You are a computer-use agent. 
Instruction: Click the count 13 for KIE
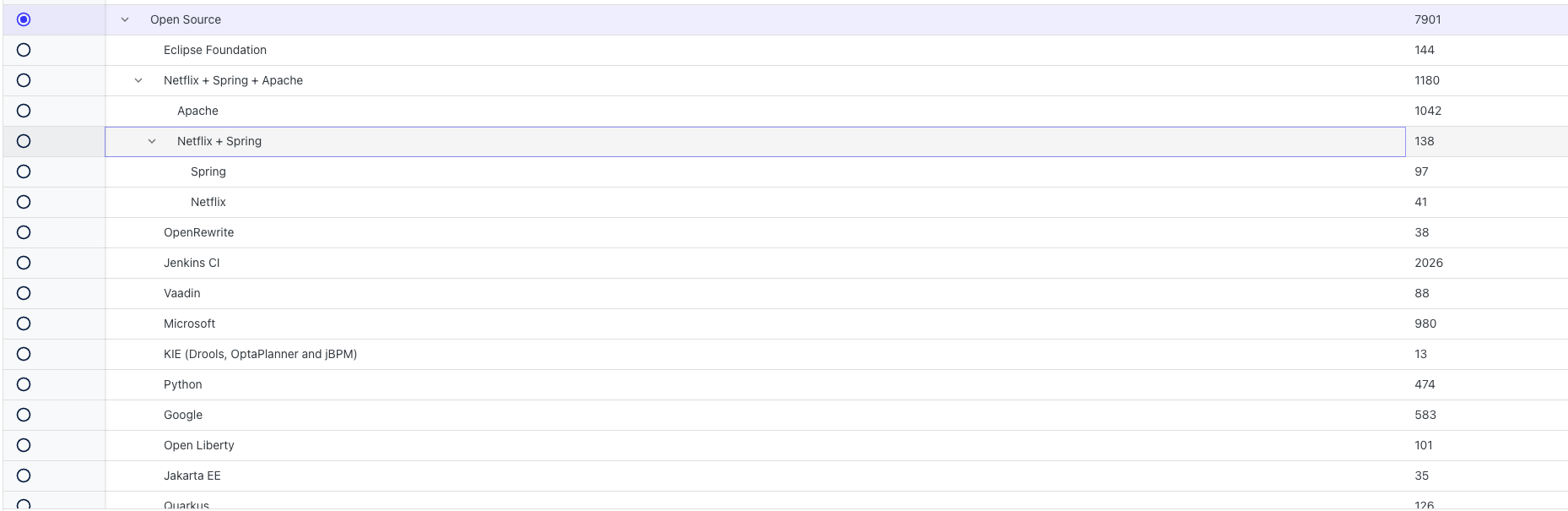1421,354
